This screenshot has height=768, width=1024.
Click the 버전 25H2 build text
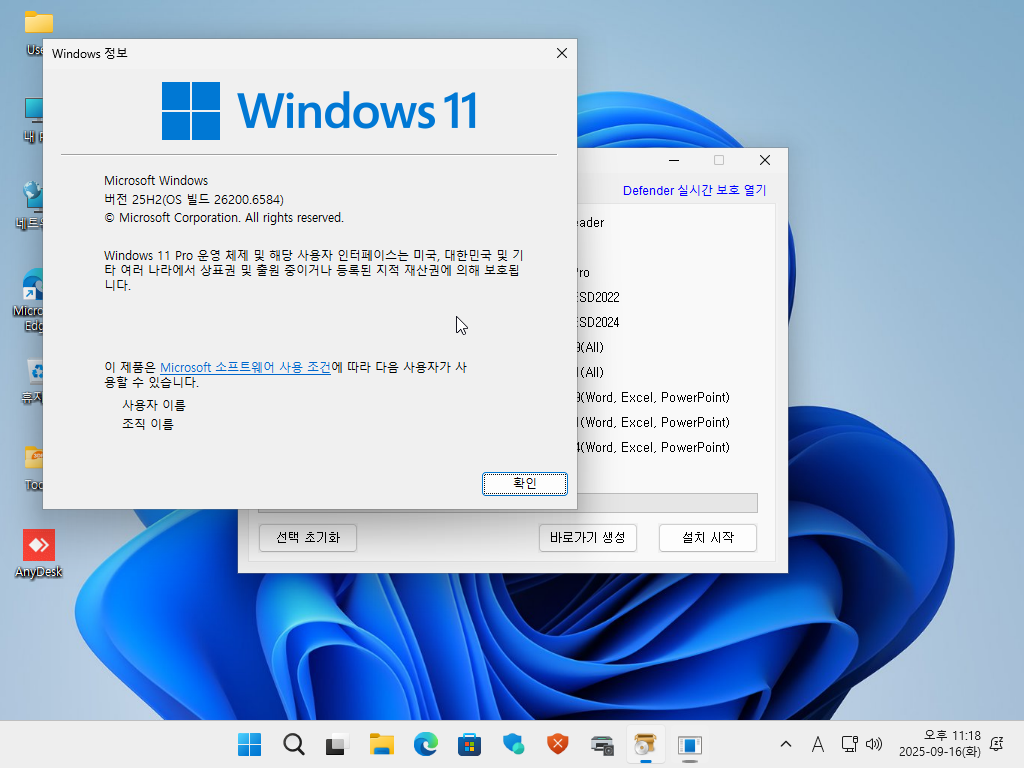194,199
